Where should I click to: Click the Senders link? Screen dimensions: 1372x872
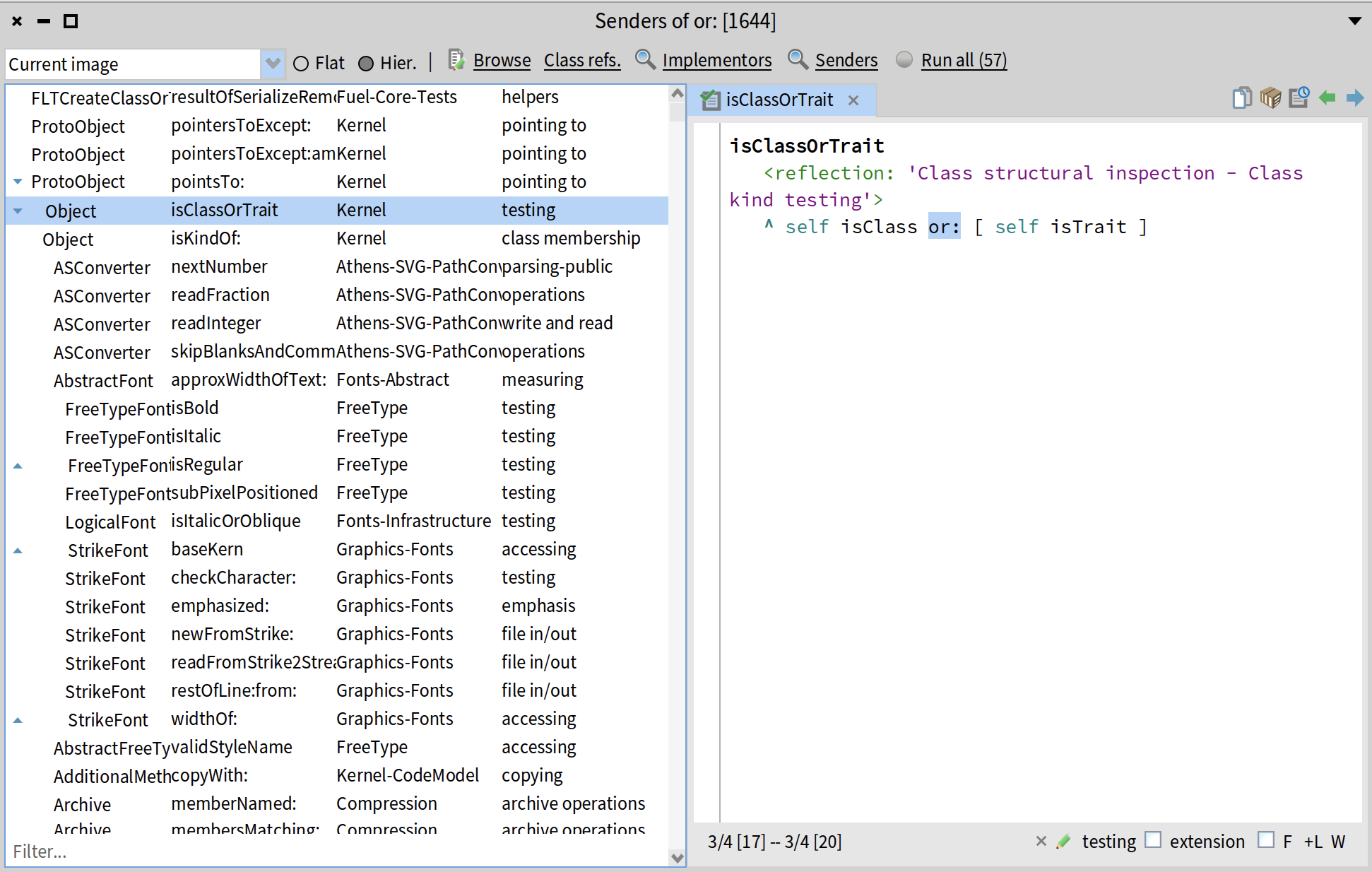[846, 61]
